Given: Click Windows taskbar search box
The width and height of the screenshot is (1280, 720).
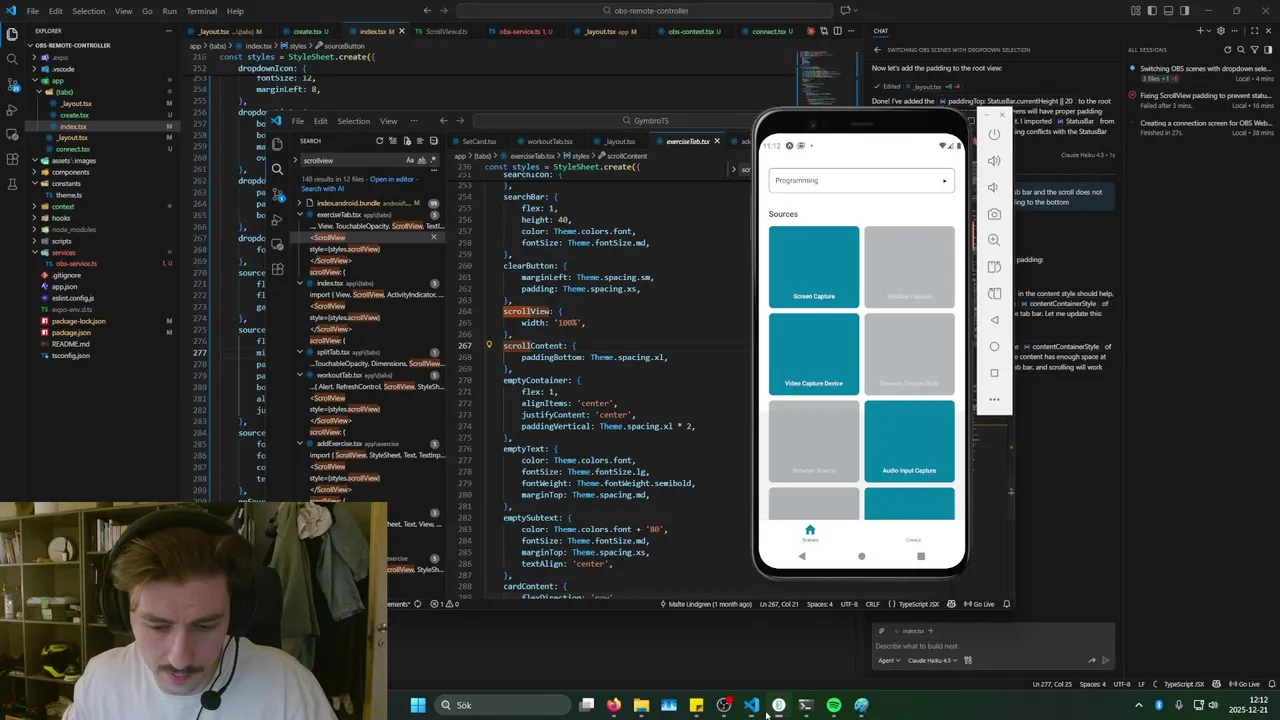Looking at the screenshot, I should tap(503, 705).
